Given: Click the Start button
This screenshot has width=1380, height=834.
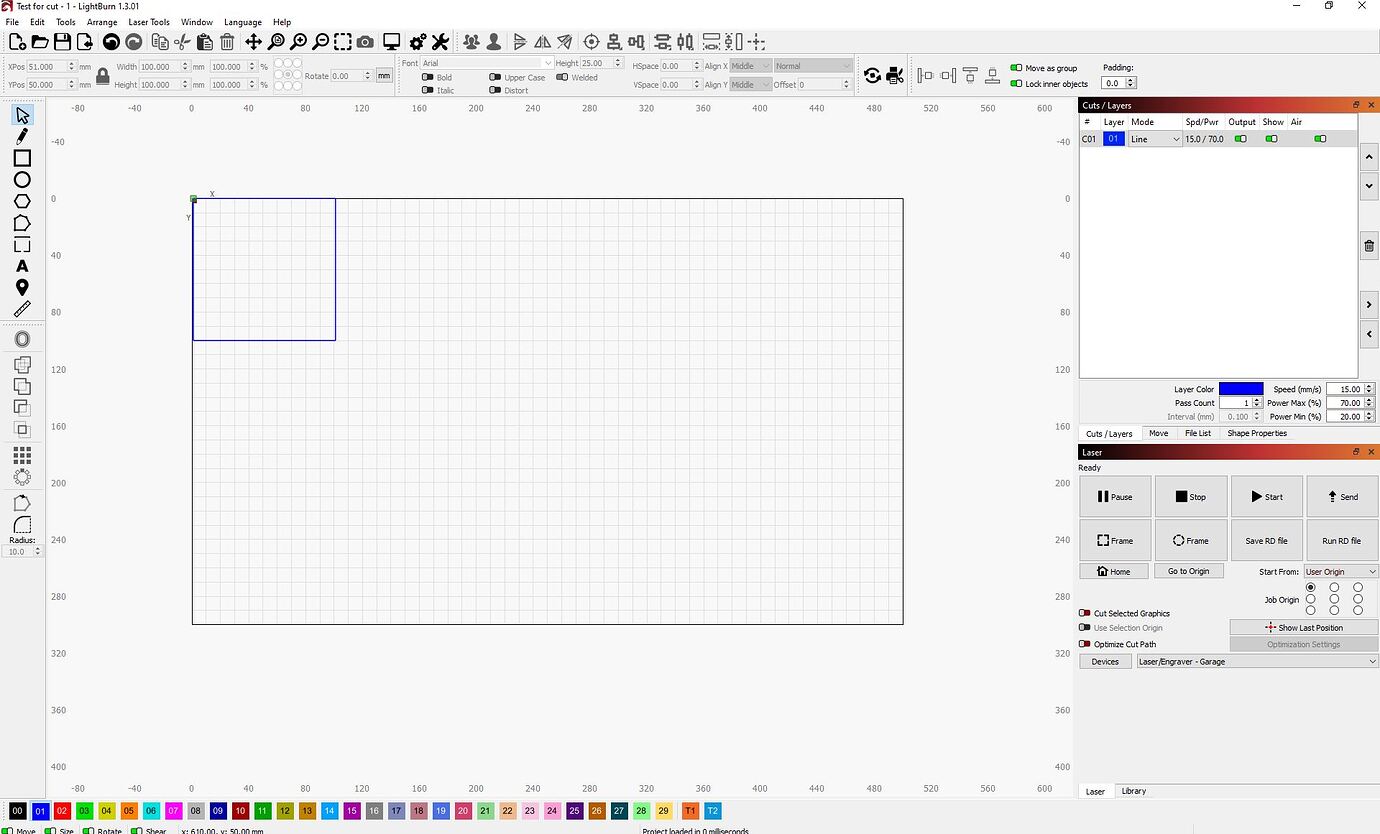Looking at the screenshot, I should tap(1266, 496).
